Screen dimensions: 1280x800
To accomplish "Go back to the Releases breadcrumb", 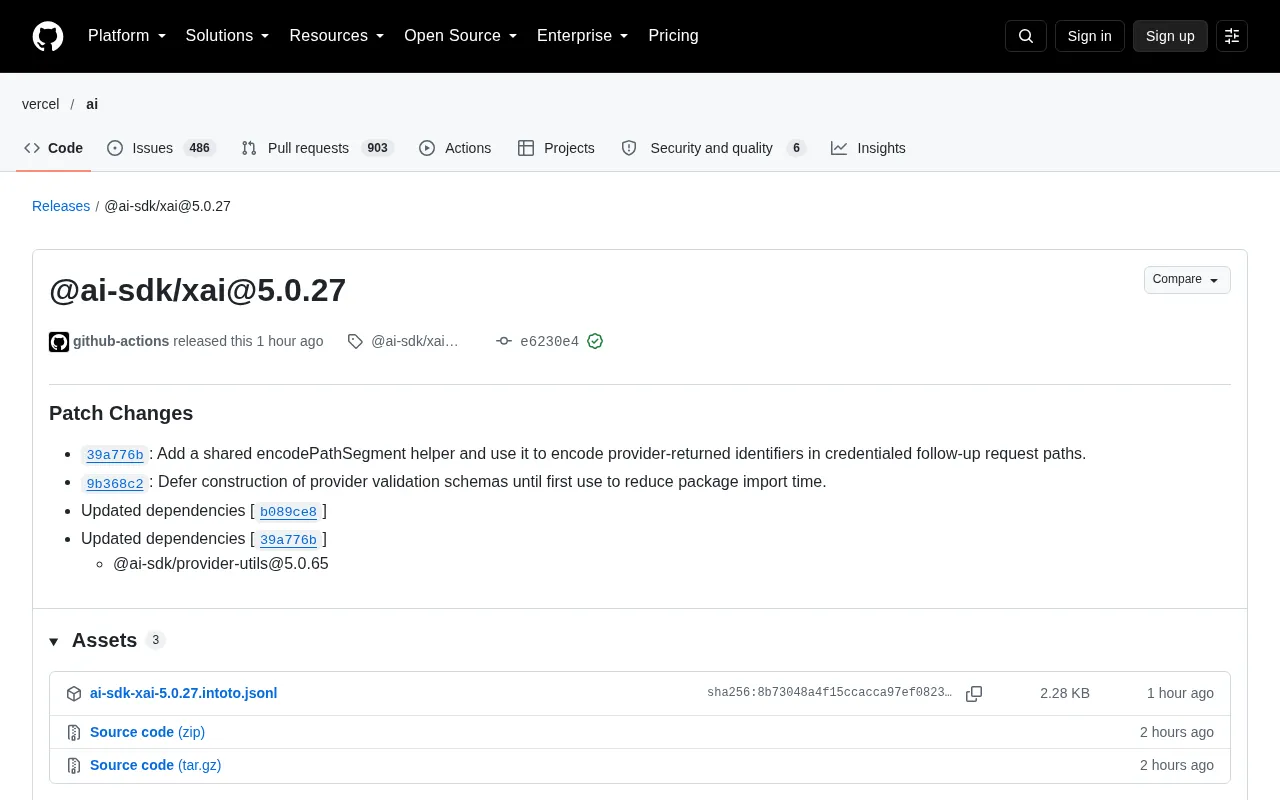I will point(61,206).
